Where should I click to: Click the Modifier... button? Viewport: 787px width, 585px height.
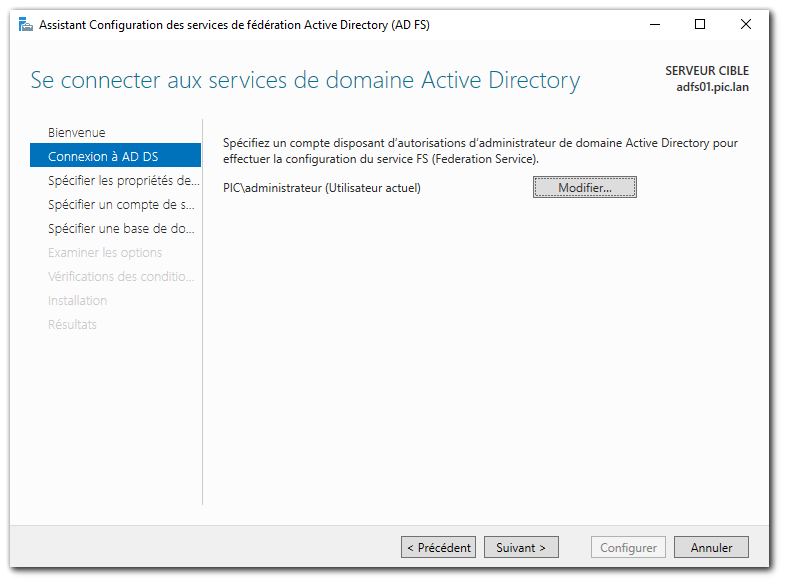click(x=585, y=187)
